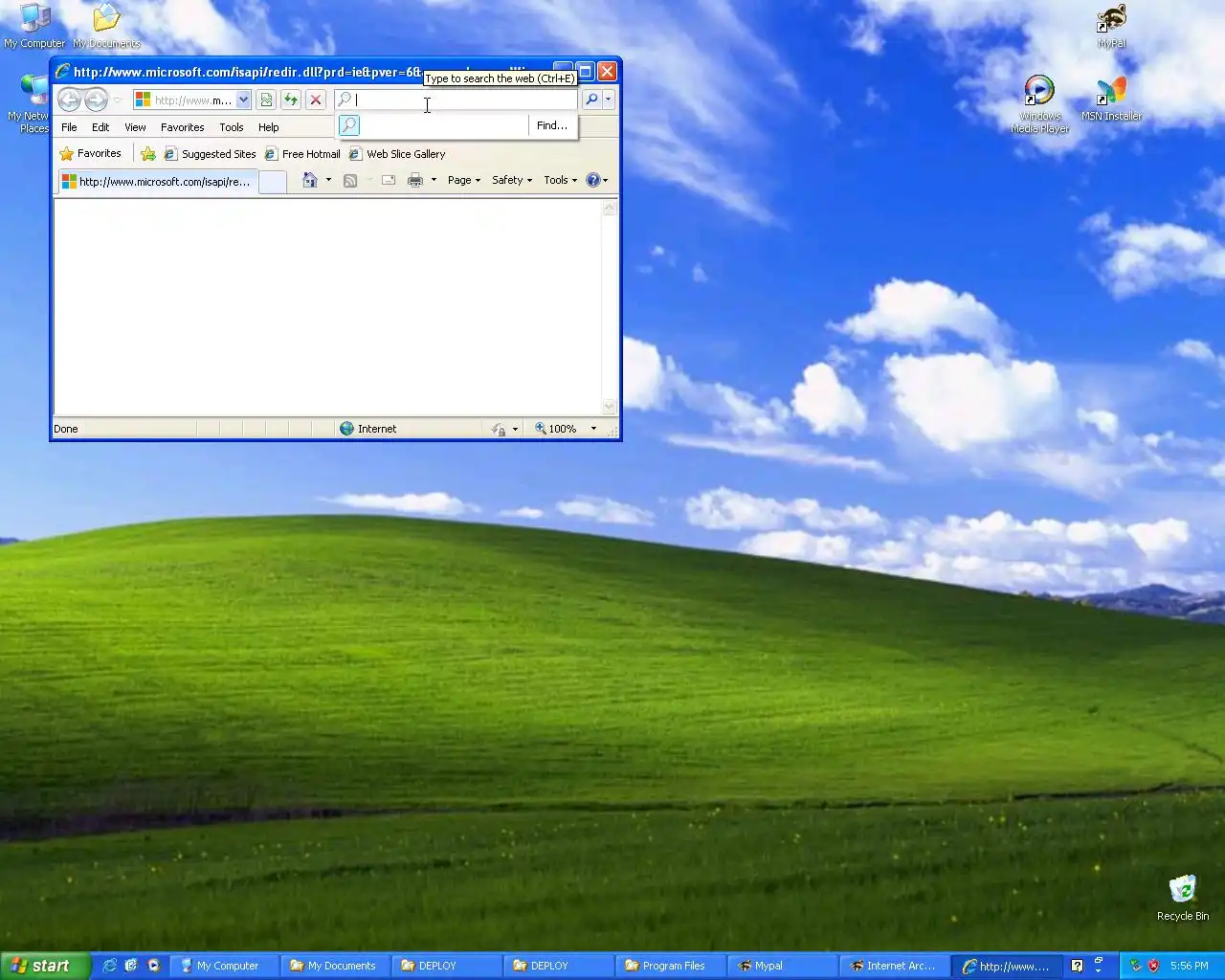Switch to Mypal taskbar button
The width and height of the screenshot is (1225, 980).
tap(783, 966)
